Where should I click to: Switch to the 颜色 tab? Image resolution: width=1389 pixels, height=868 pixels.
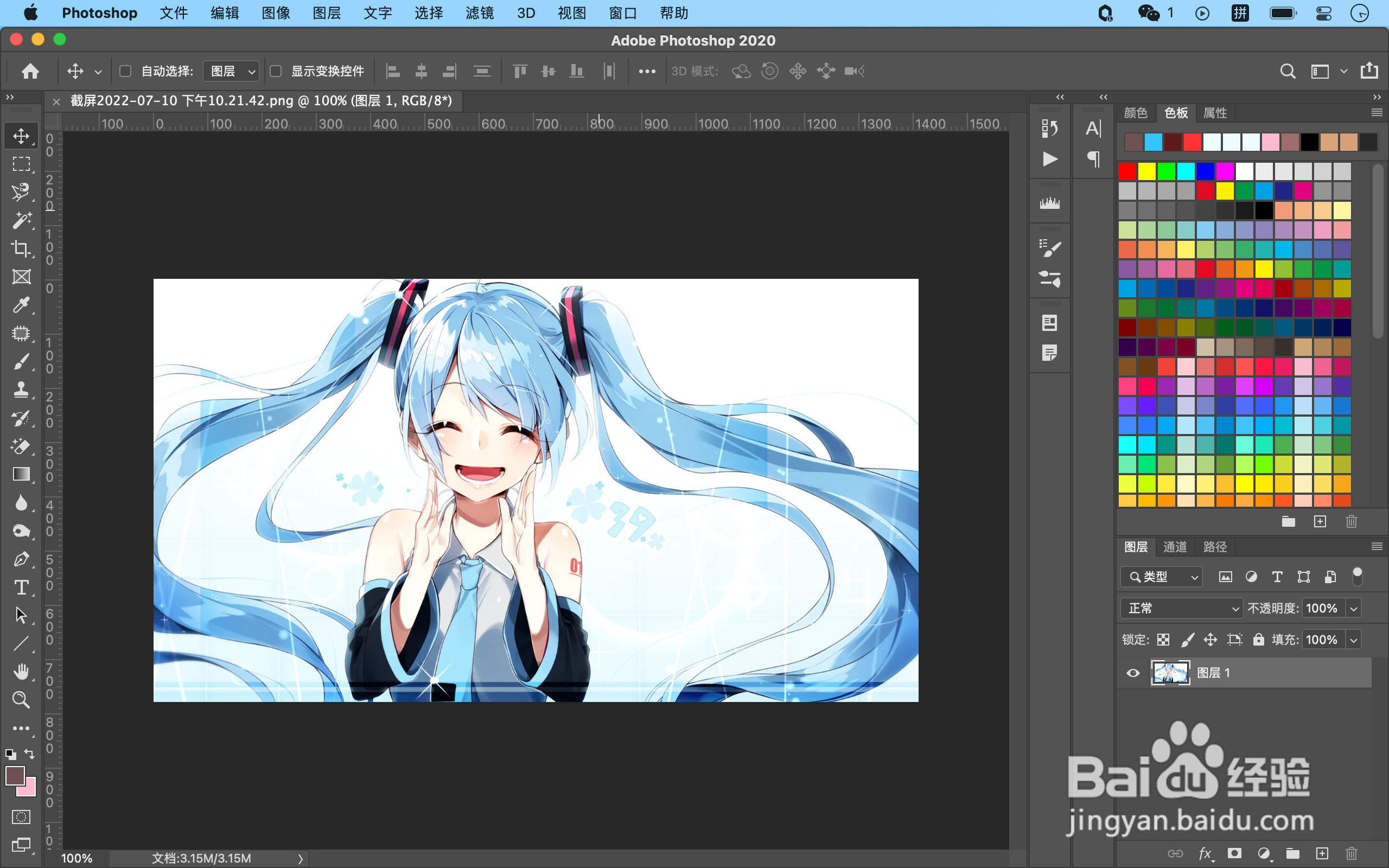pos(1135,112)
